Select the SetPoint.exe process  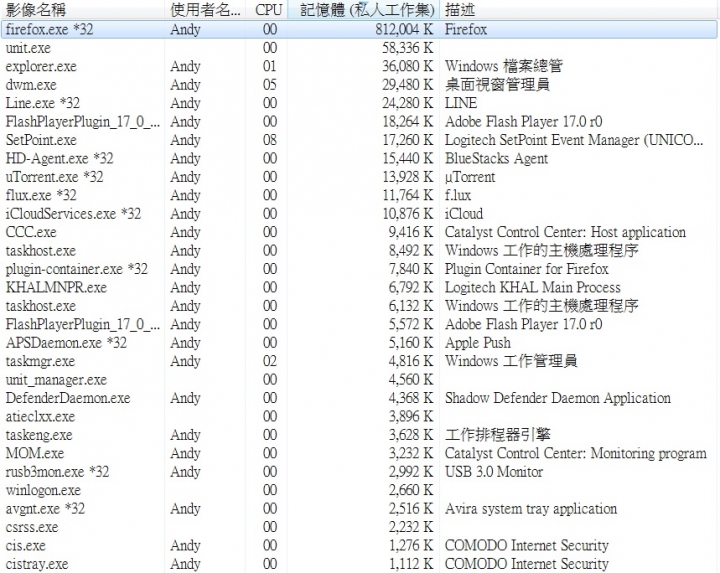[x=359, y=140]
